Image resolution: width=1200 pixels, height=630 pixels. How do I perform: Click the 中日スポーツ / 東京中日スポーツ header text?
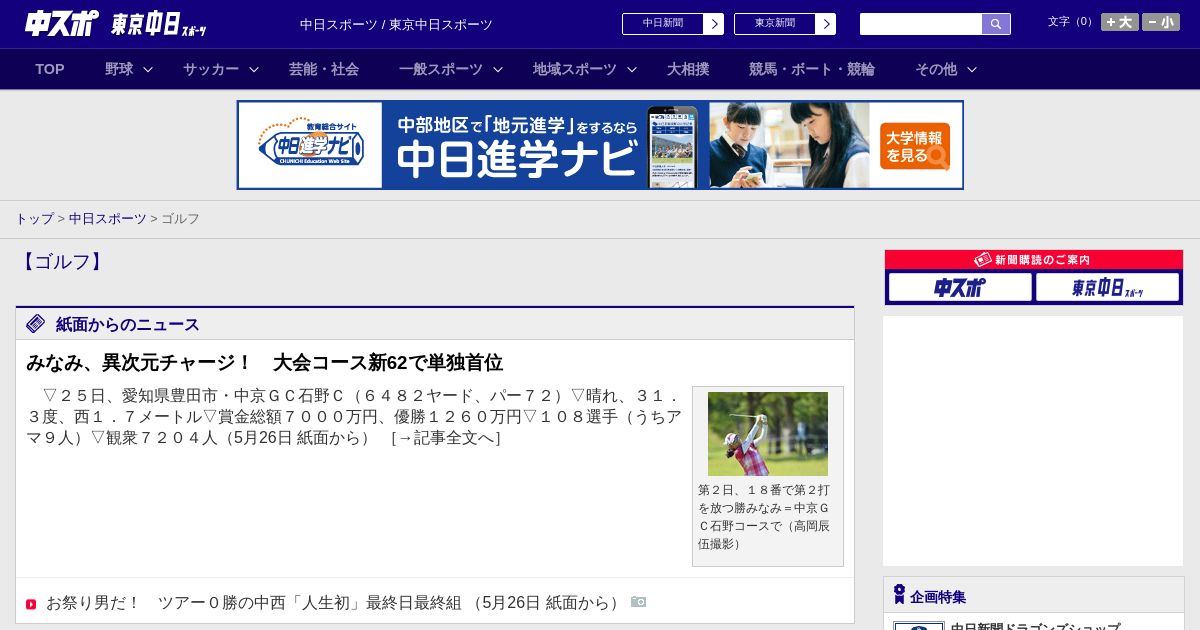point(396,25)
